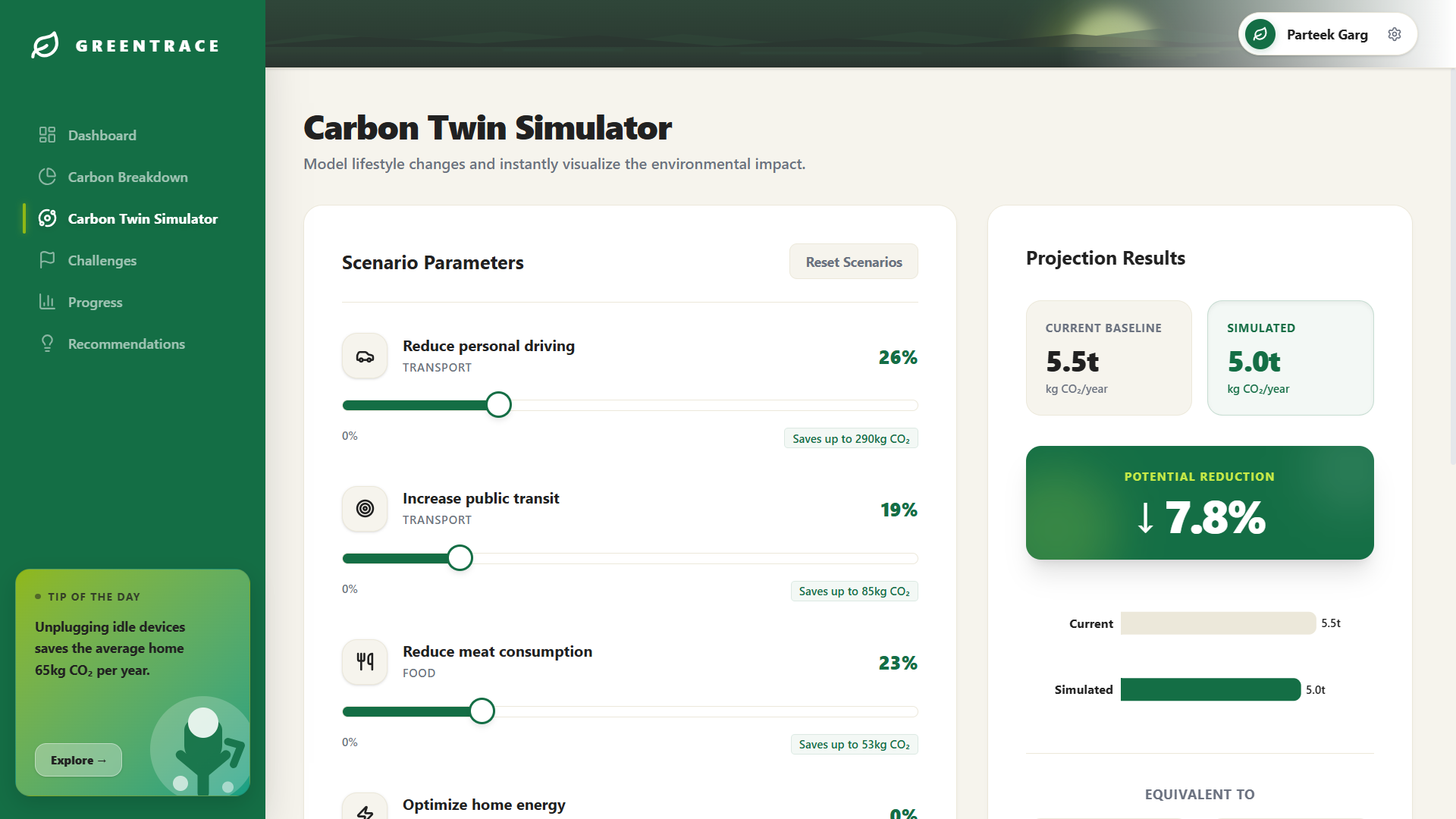Click the 19% public transit value
The height and width of the screenshot is (819, 1456).
[899, 510]
